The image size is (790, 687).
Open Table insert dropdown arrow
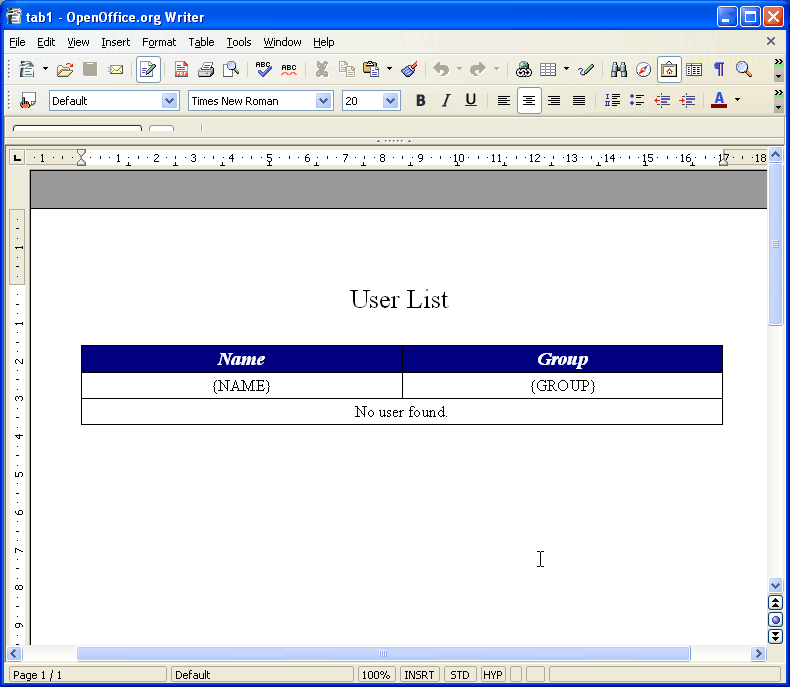click(566, 69)
